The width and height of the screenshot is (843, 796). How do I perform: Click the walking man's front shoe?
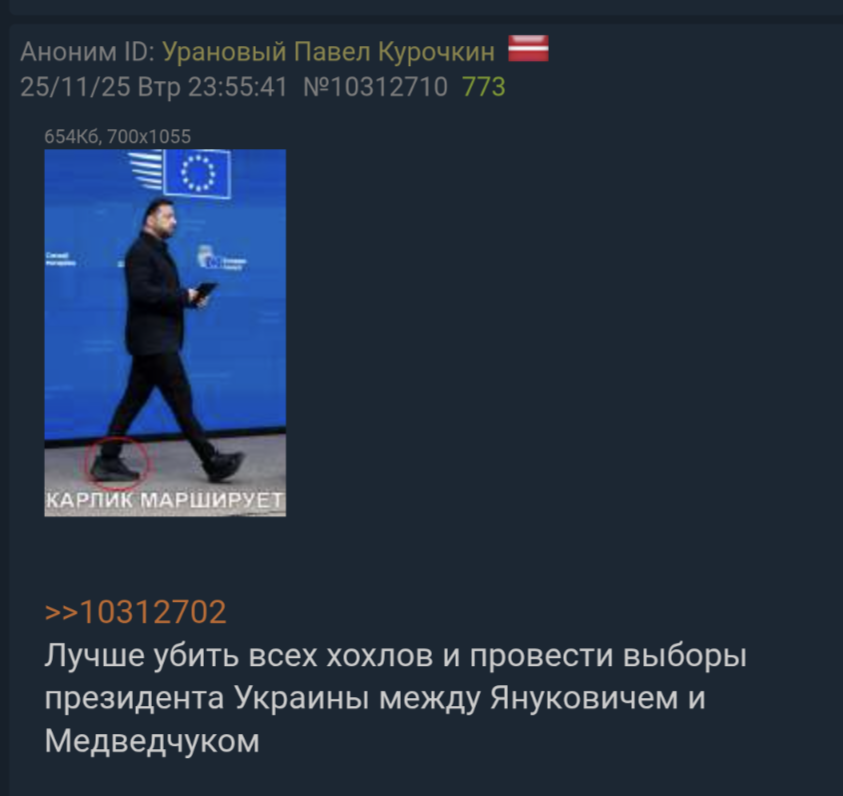click(226, 465)
